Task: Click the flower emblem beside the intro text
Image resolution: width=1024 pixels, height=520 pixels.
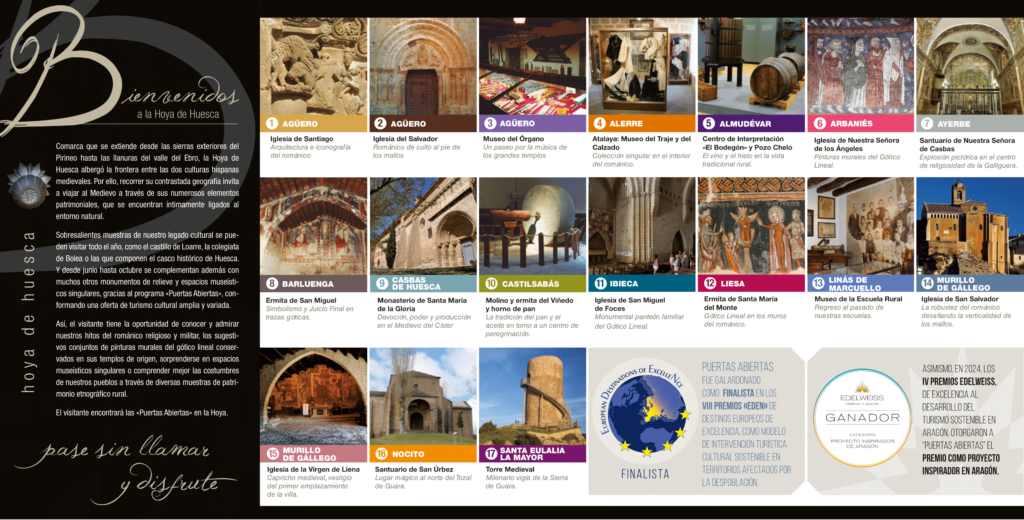Action: tap(29, 185)
